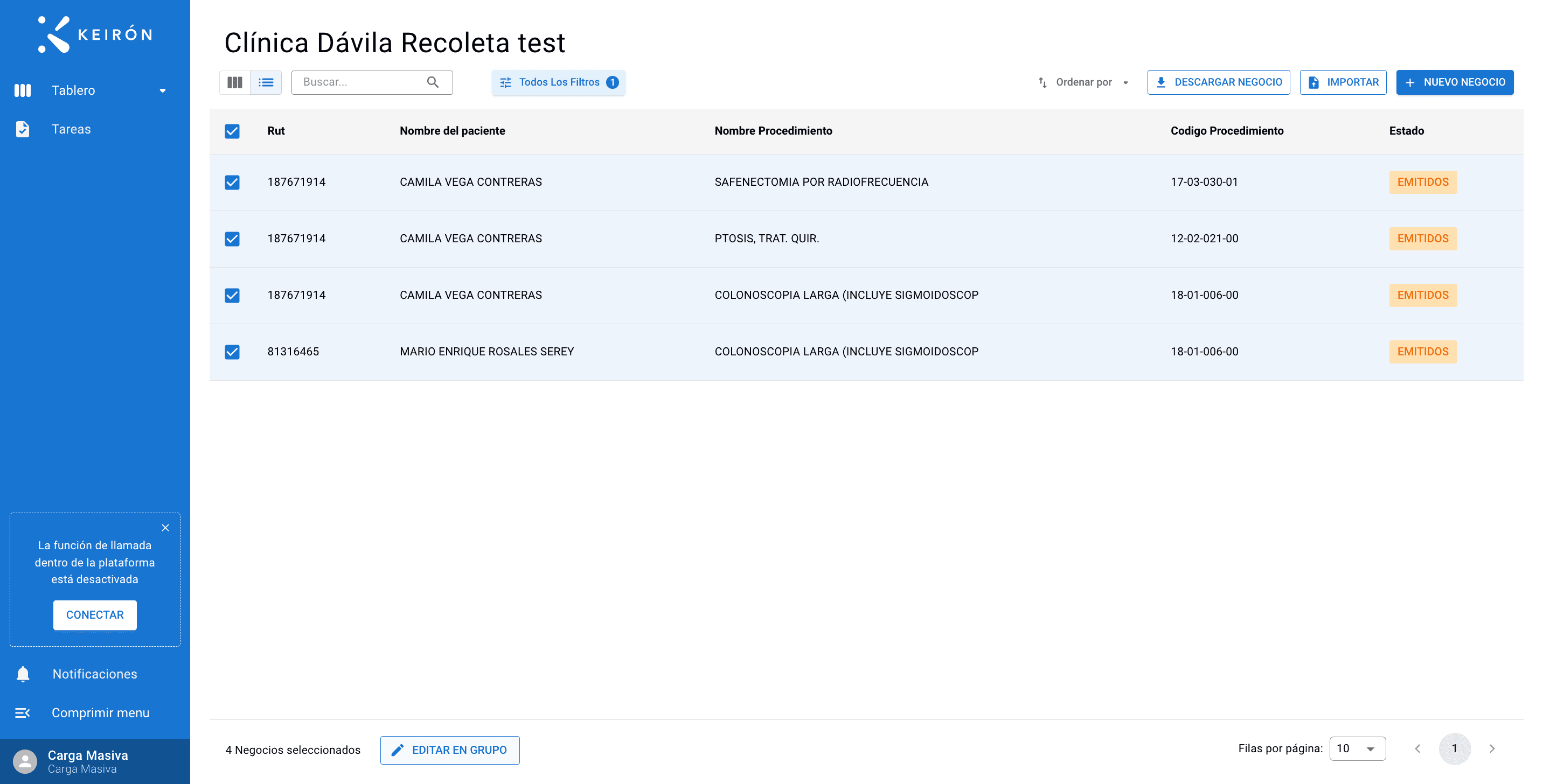
Task: Click the Notificaciones bell icon
Action: coord(23,674)
